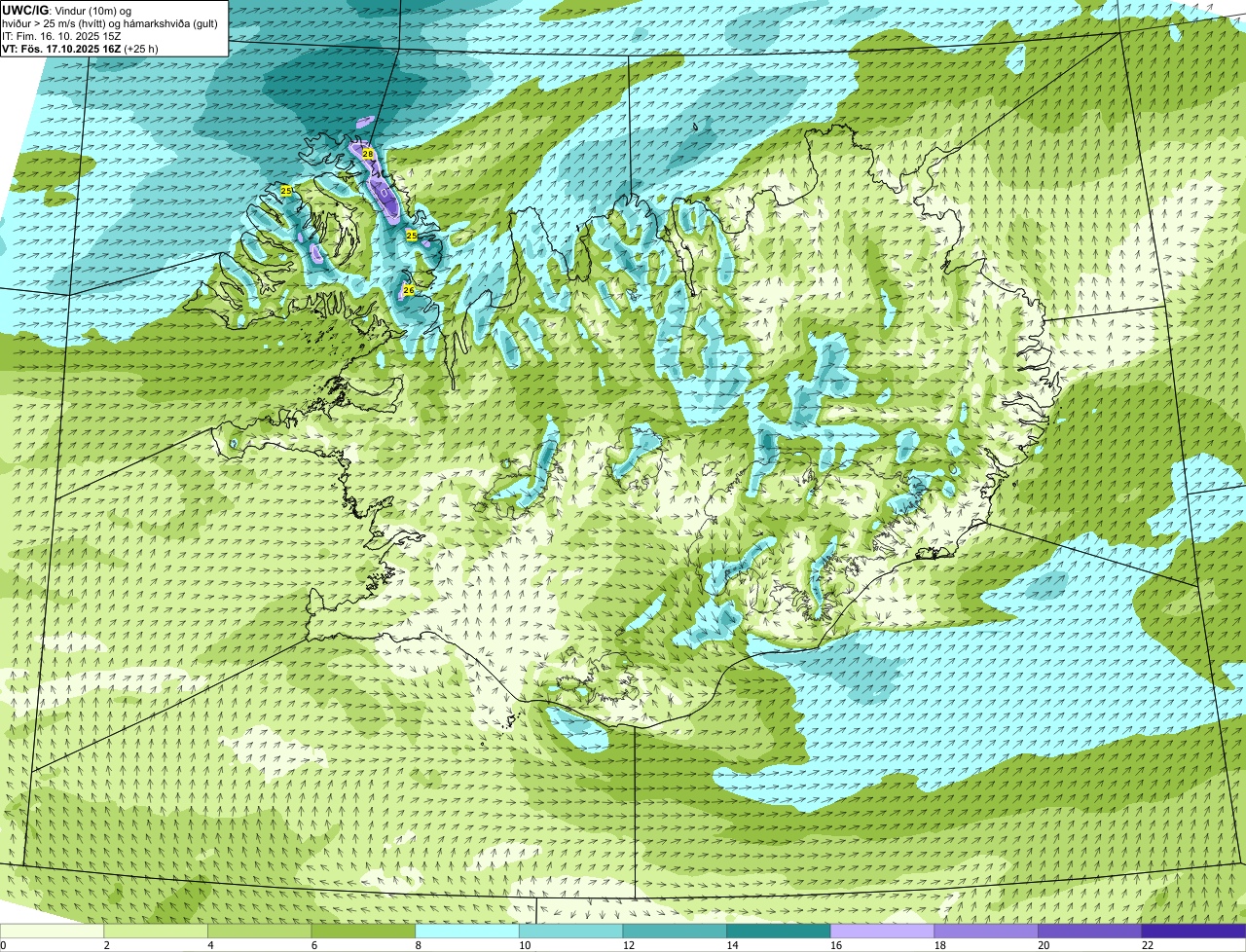Screen dimensions: 1246x952
Task: Pick the 18–20 m/s purple swatch
Action: point(986,931)
